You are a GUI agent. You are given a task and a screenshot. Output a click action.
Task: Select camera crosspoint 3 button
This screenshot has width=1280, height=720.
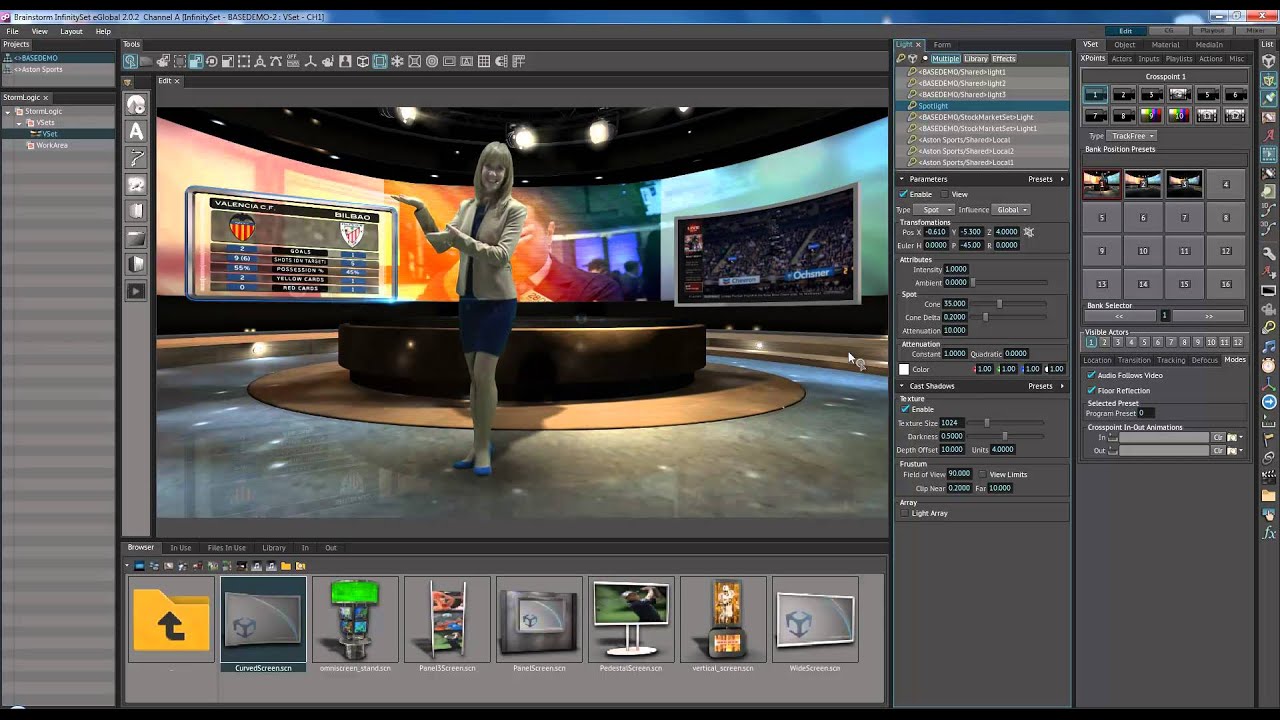pyautogui.click(x=1150, y=95)
